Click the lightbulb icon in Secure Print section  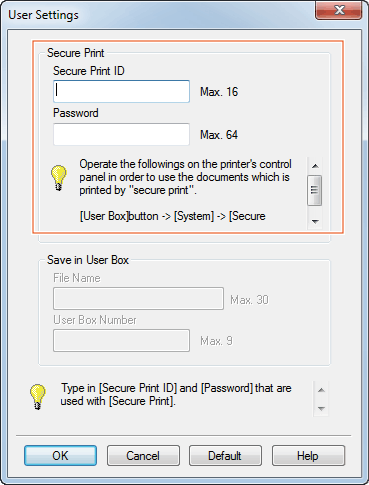point(58,178)
